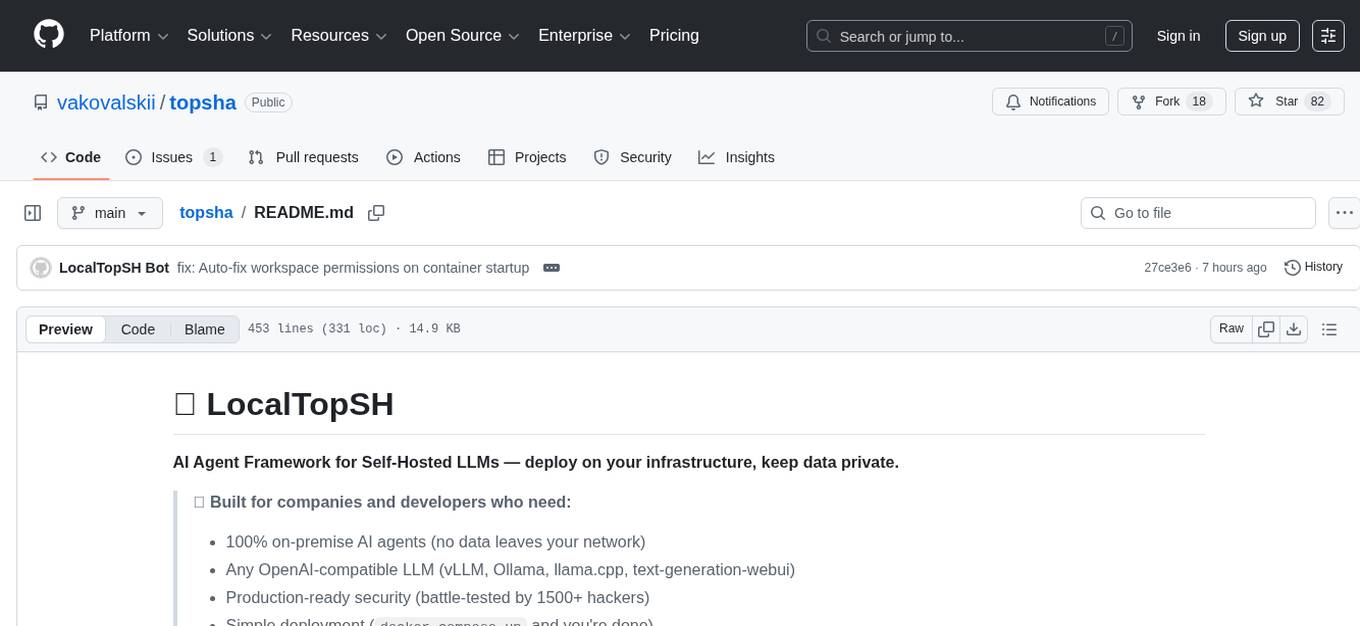Download the raw README file
Image resolution: width=1360 pixels, height=626 pixels.
click(x=1294, y=328)
